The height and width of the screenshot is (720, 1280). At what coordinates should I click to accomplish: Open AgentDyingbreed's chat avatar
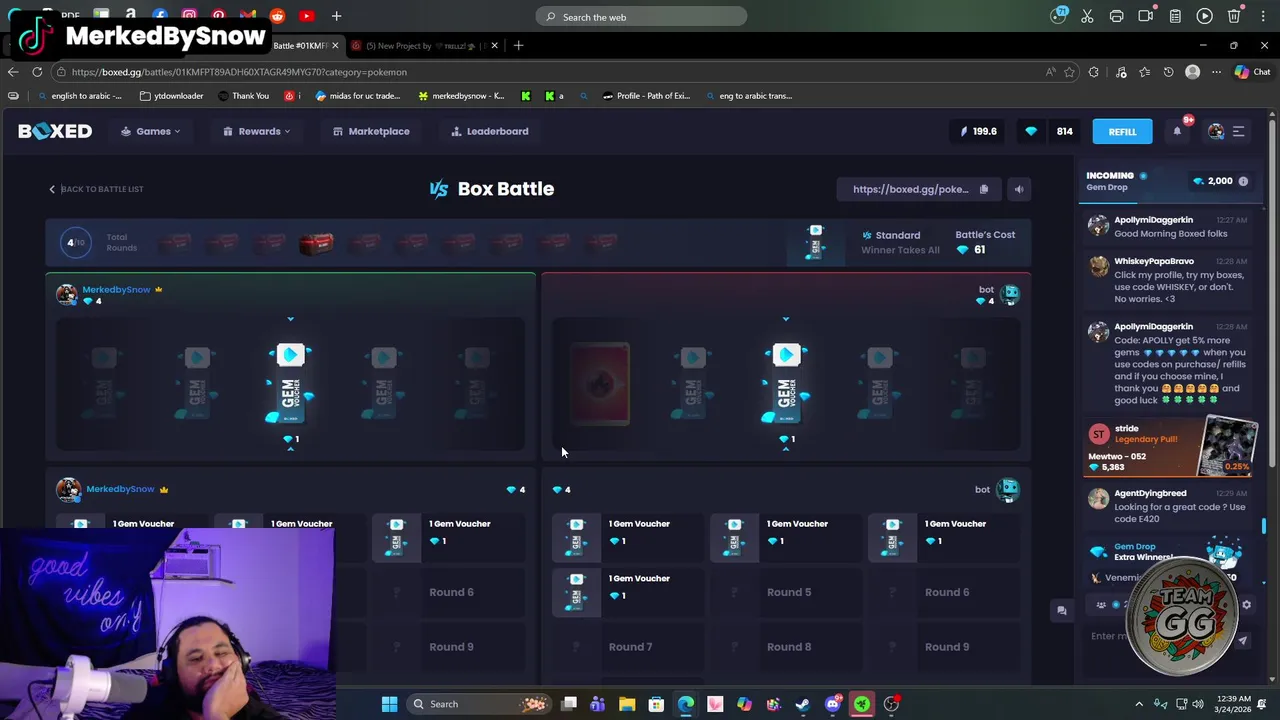[1098, 498]
